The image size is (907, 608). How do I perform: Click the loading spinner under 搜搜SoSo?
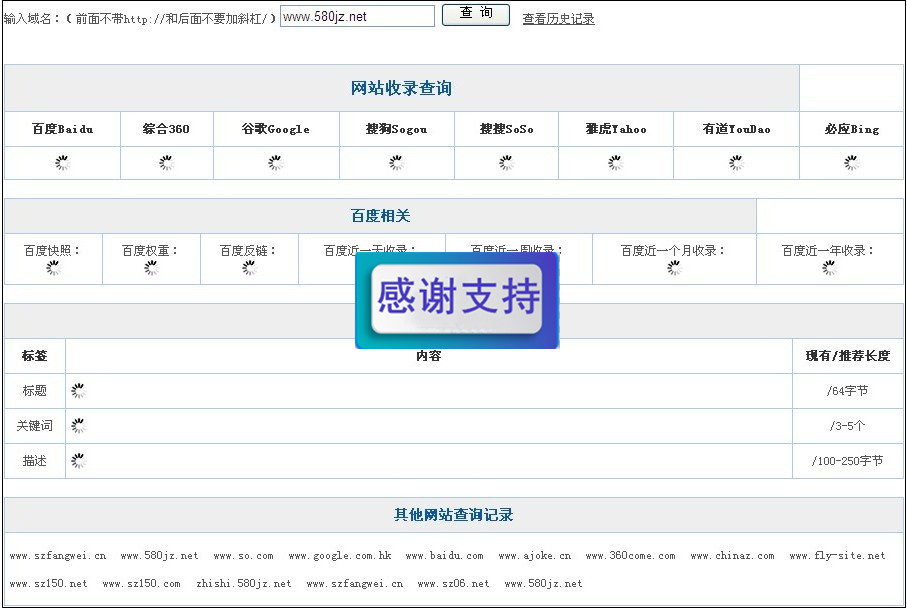[506, 163]
